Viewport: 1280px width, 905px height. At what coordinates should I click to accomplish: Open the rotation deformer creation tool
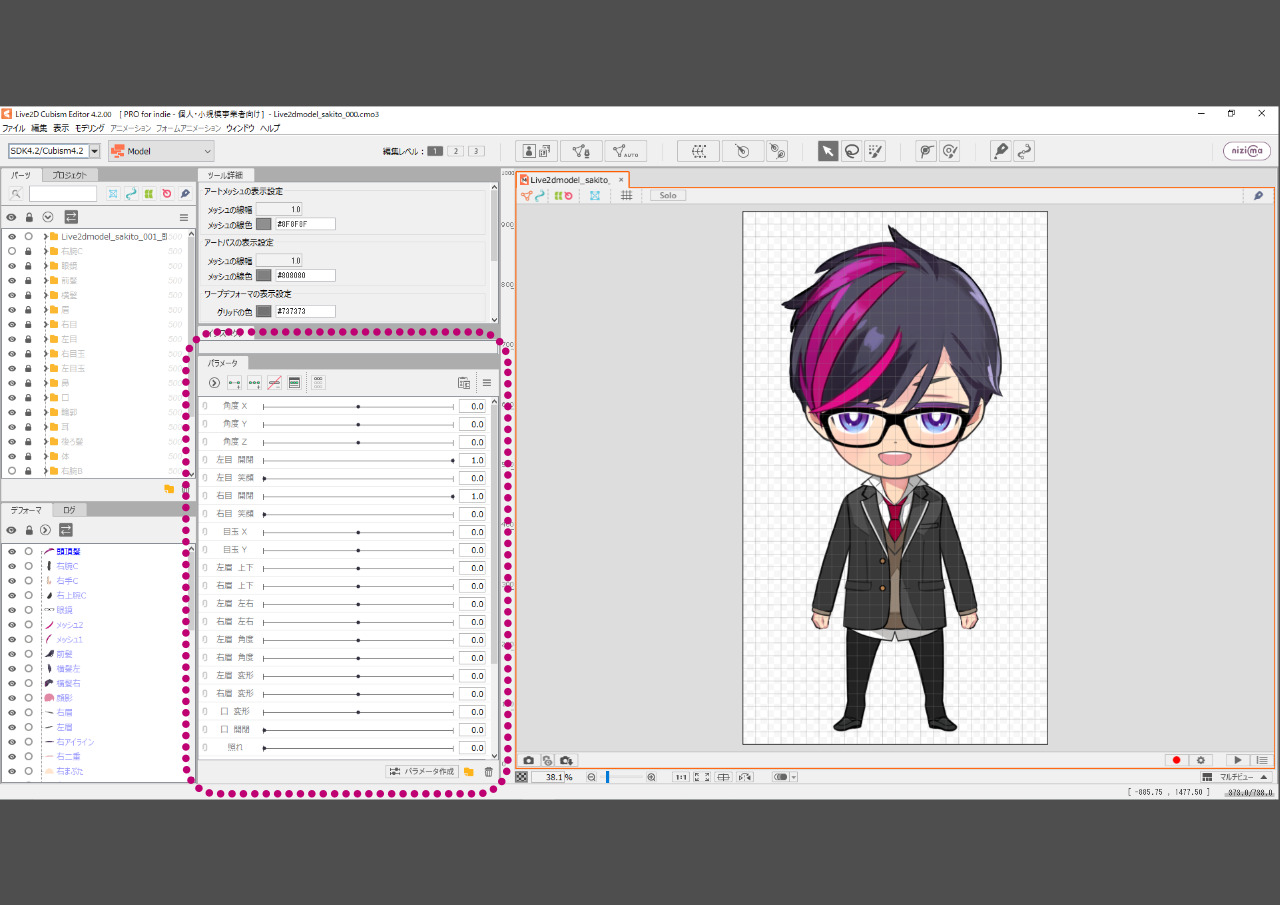(777, 151)
